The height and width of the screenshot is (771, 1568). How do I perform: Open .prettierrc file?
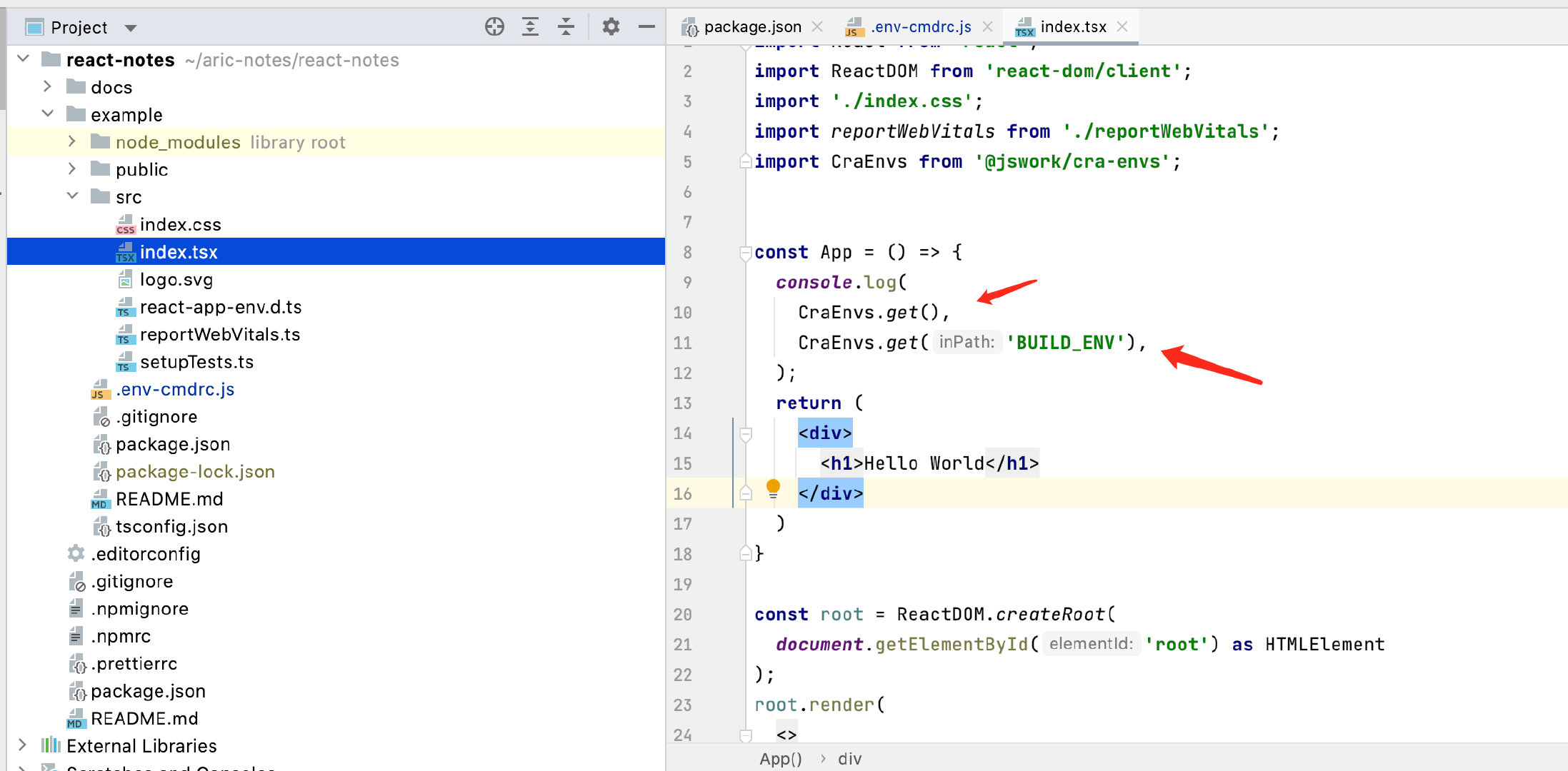[x=134, y=663]
